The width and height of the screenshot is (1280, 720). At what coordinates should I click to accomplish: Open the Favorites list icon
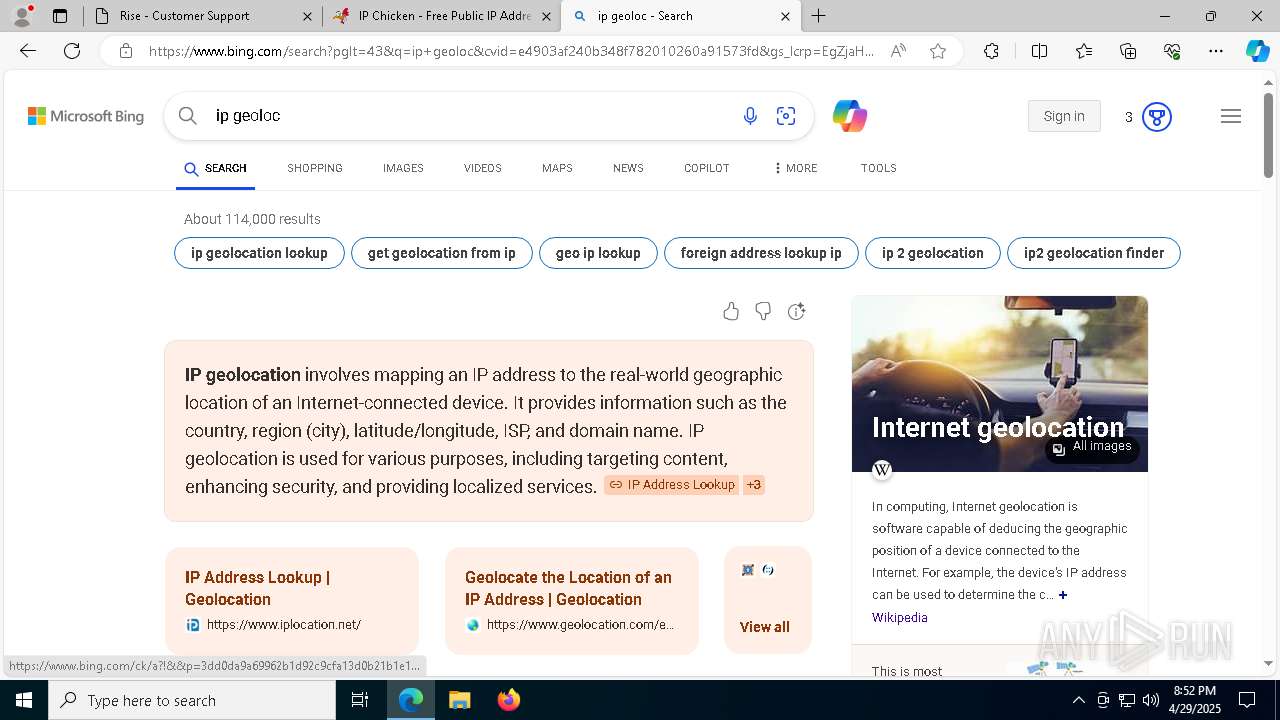pyautogui.click(x=1084, y=51)
